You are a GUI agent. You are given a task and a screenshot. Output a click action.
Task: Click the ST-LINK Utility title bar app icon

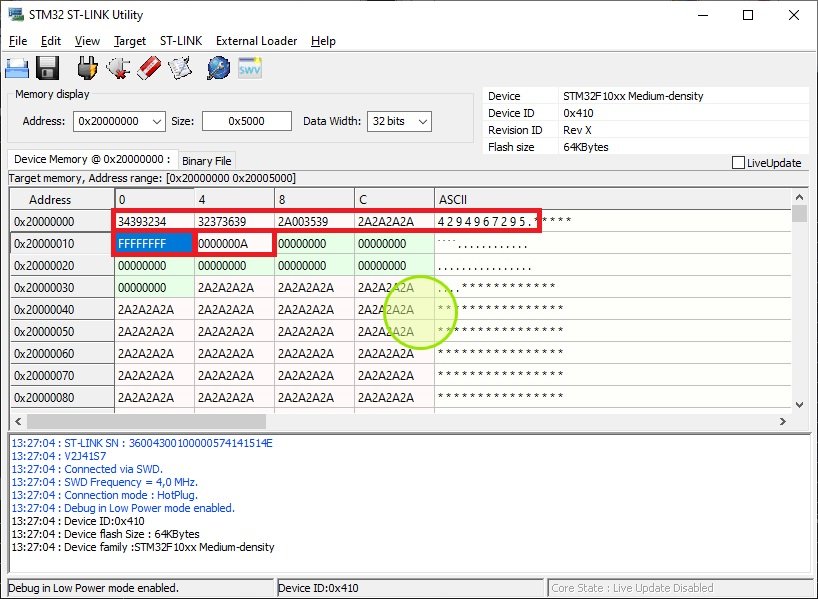click(x=16, y=15)
